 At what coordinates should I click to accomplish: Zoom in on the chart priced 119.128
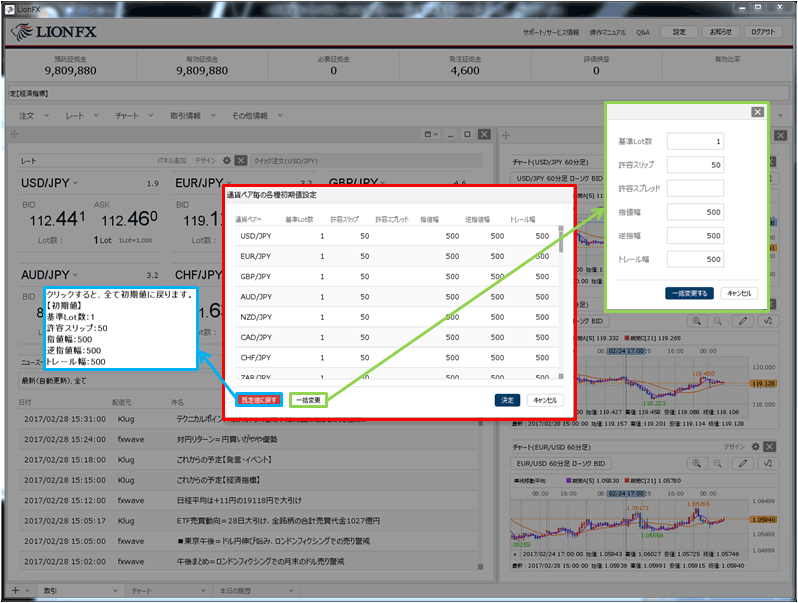(696, 321)
